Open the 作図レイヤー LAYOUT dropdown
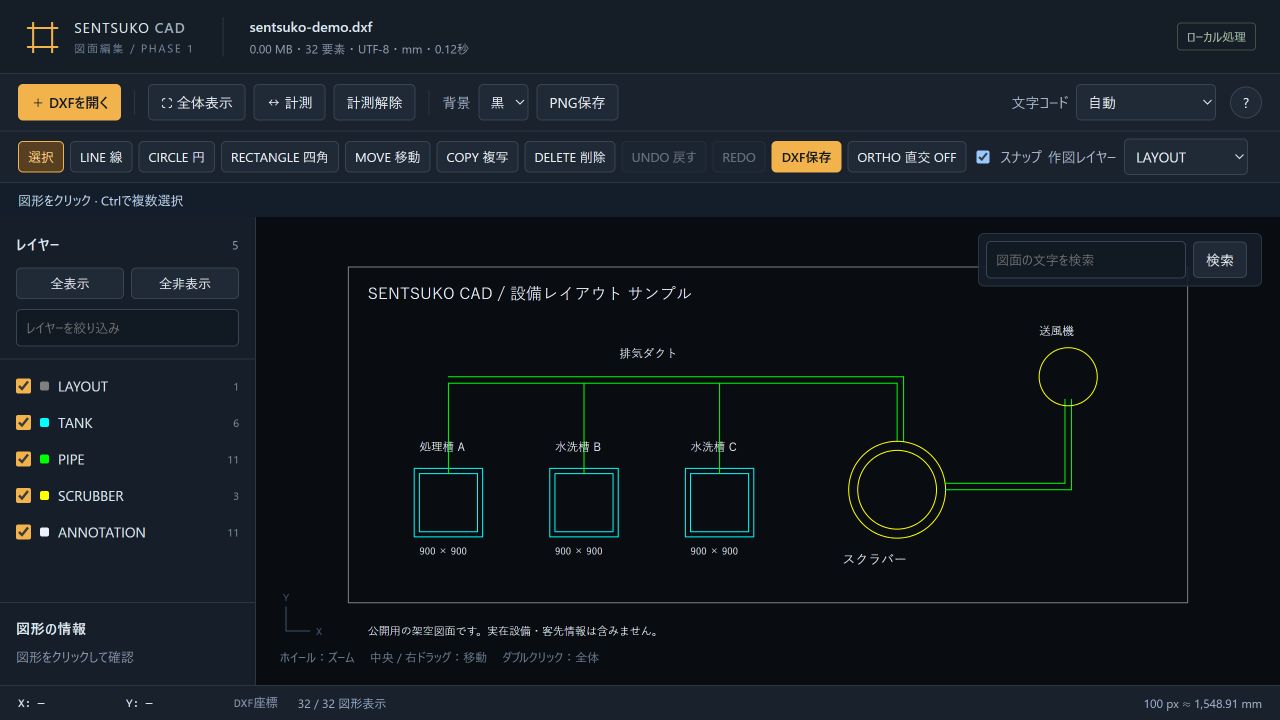 (x=1186, y=157)
